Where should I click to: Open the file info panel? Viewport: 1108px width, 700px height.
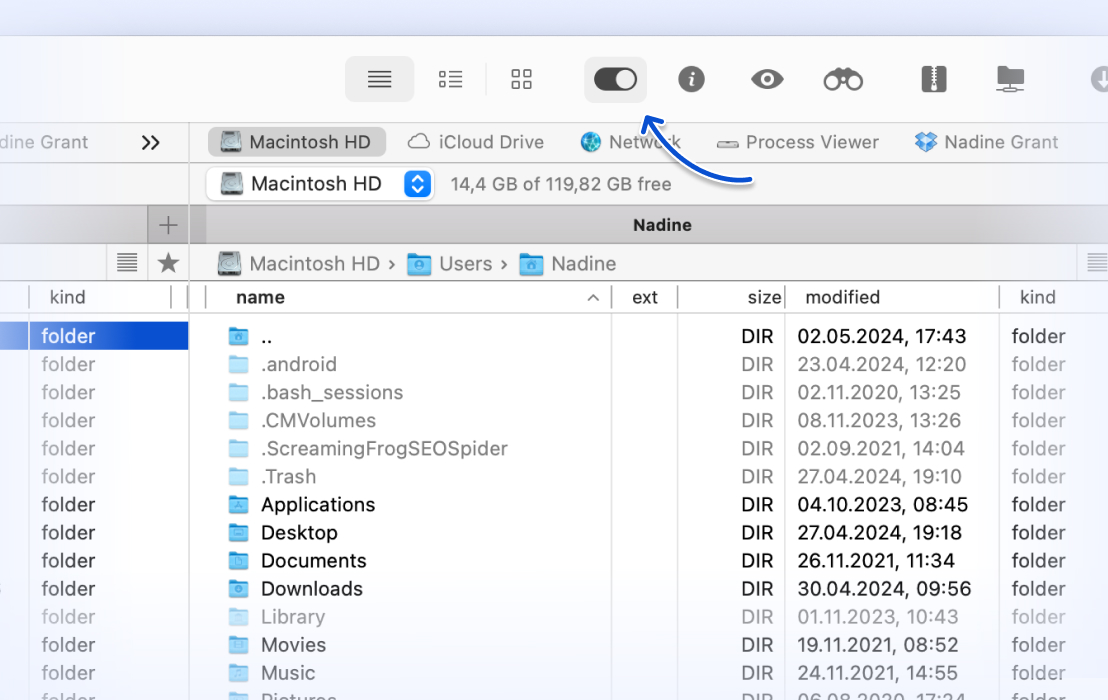coord(691,79)
